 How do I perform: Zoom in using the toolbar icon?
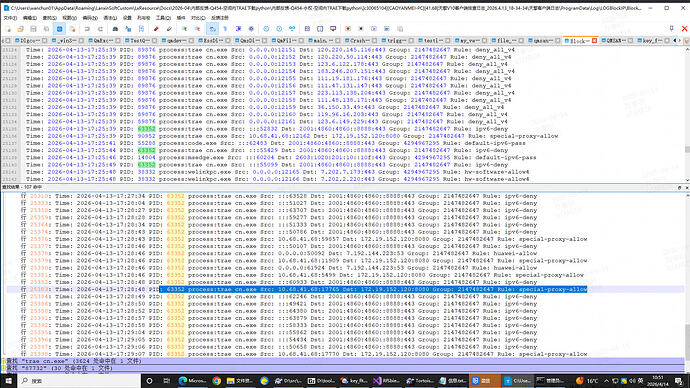[x=184, y=29]
